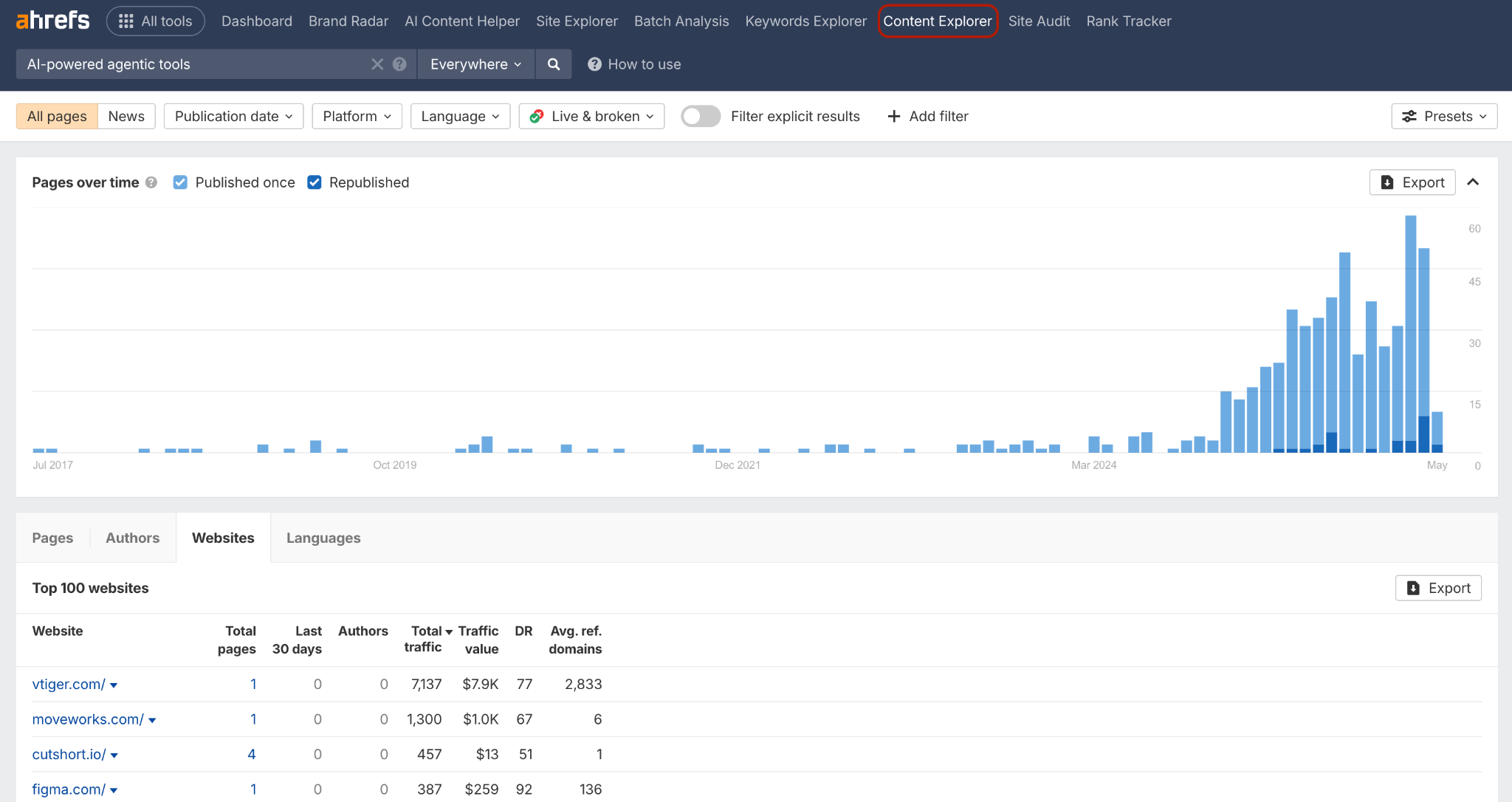Screen dimensions: 1512x802
Task: Go to Dashboard in top navigation
Action: point(257,21)
